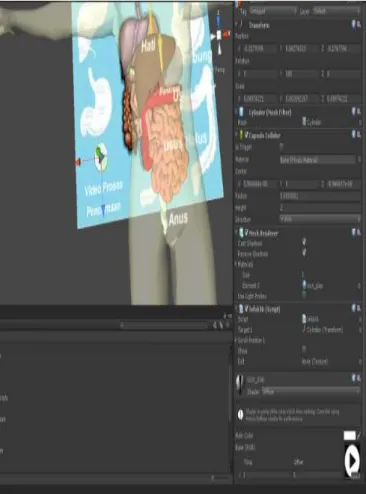Screen dimensions: 366x494
Task: Click the Mesh Renderer component icon
Action: (x=241, y=233)
